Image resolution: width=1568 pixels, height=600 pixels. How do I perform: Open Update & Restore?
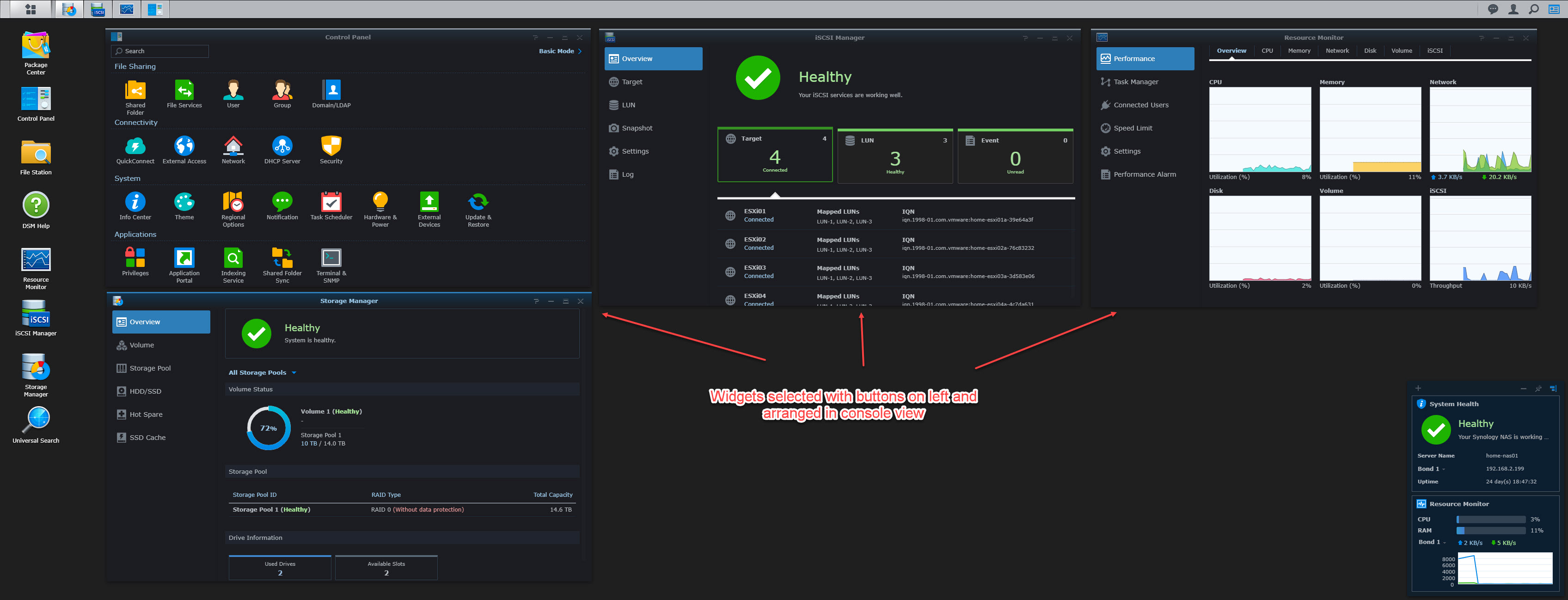coord(478,202)
